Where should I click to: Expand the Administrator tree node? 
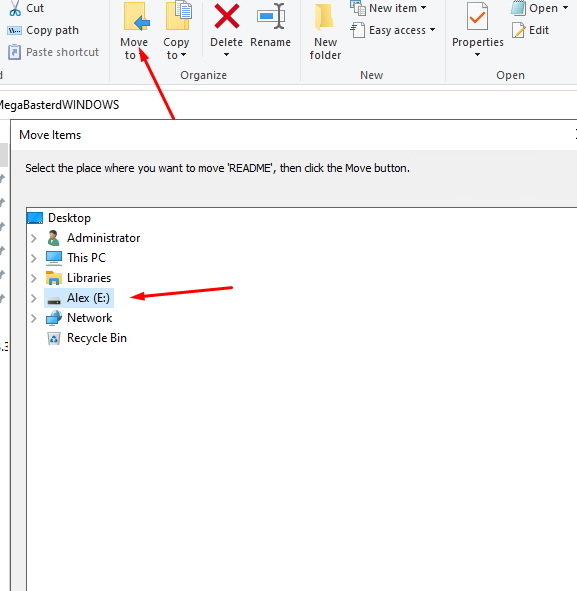(34, 238)
